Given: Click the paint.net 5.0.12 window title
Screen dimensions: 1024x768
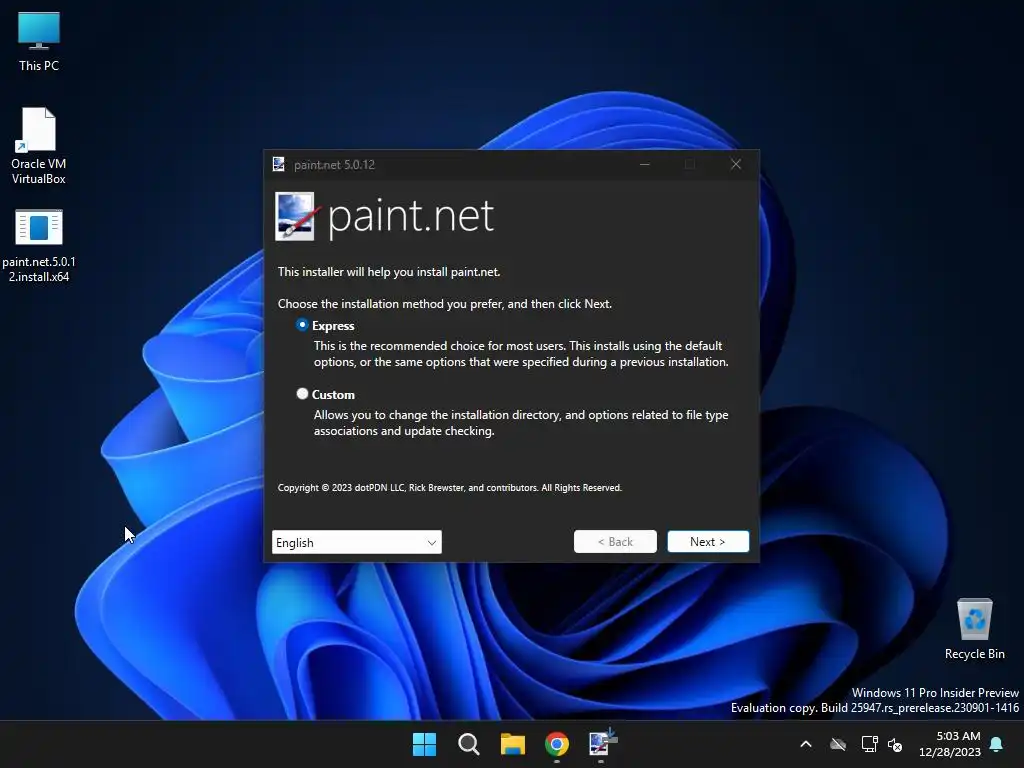Looking at the screenshot, I should pyautogui.click(x=334, y=165).
